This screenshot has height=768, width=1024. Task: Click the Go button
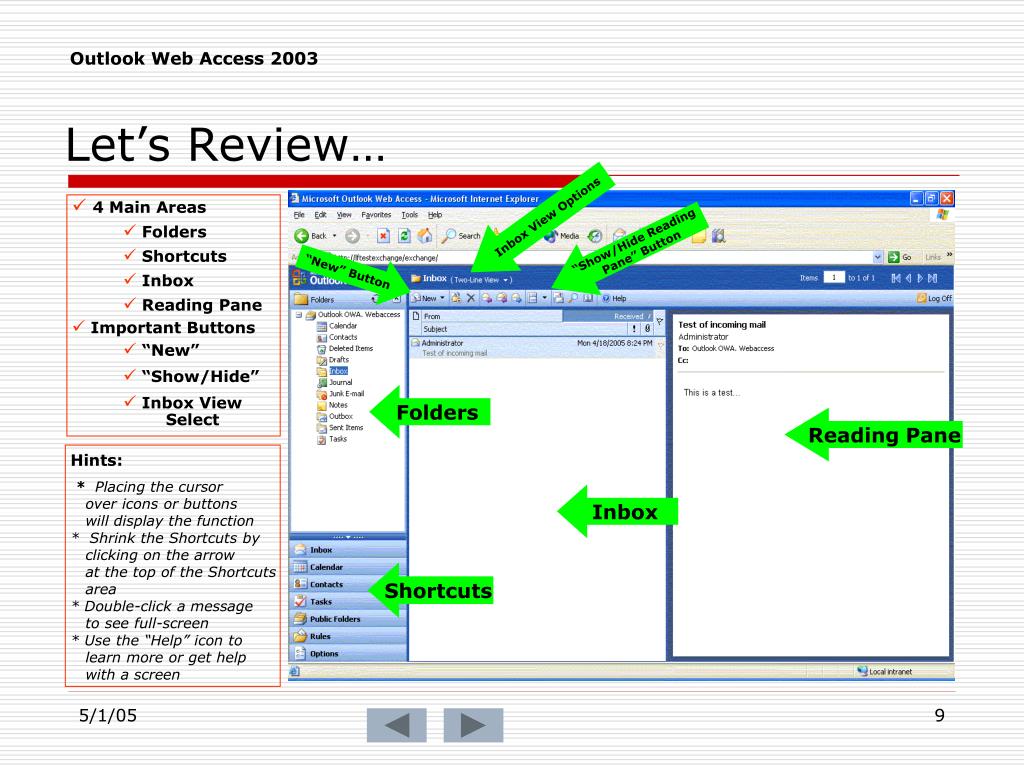900,257
